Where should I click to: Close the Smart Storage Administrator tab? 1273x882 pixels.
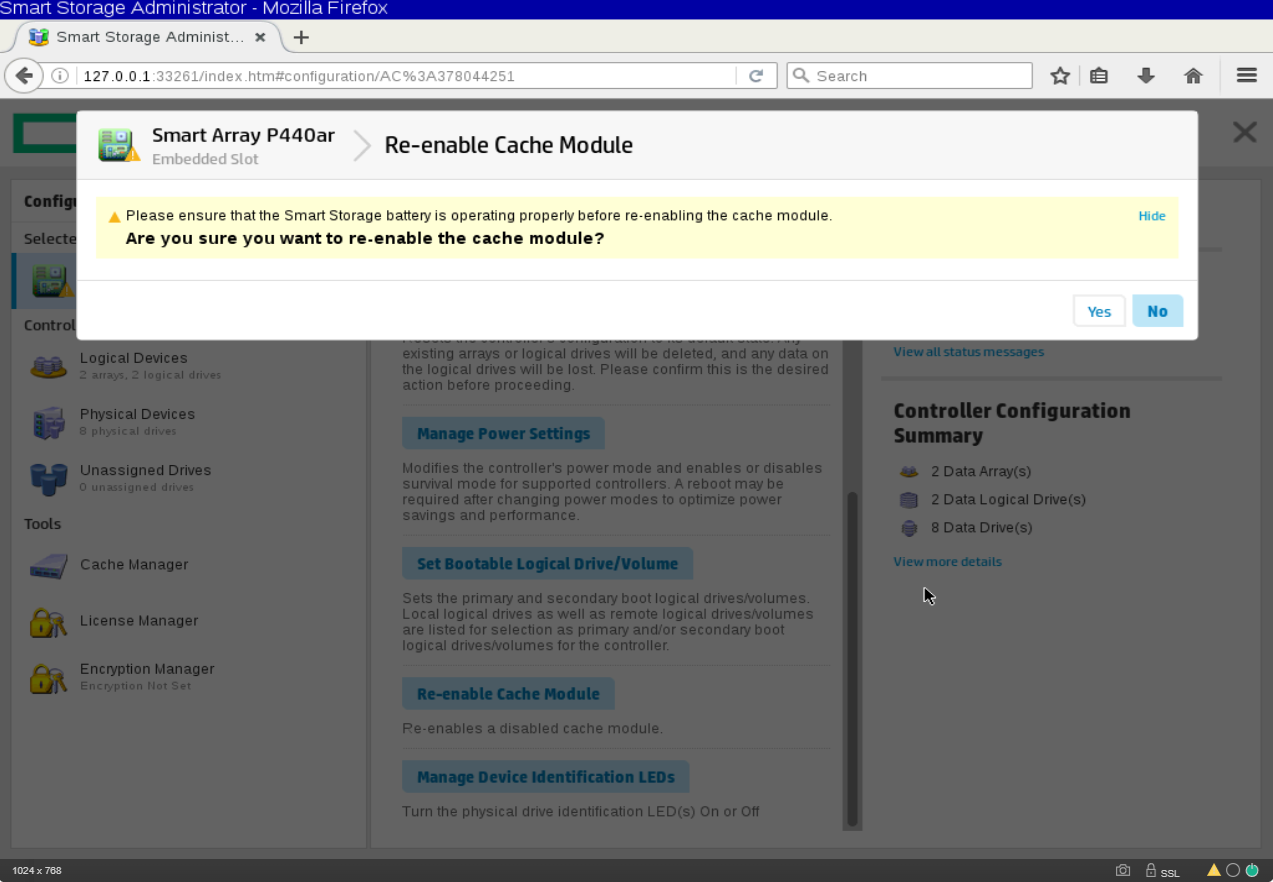point(260,37)
